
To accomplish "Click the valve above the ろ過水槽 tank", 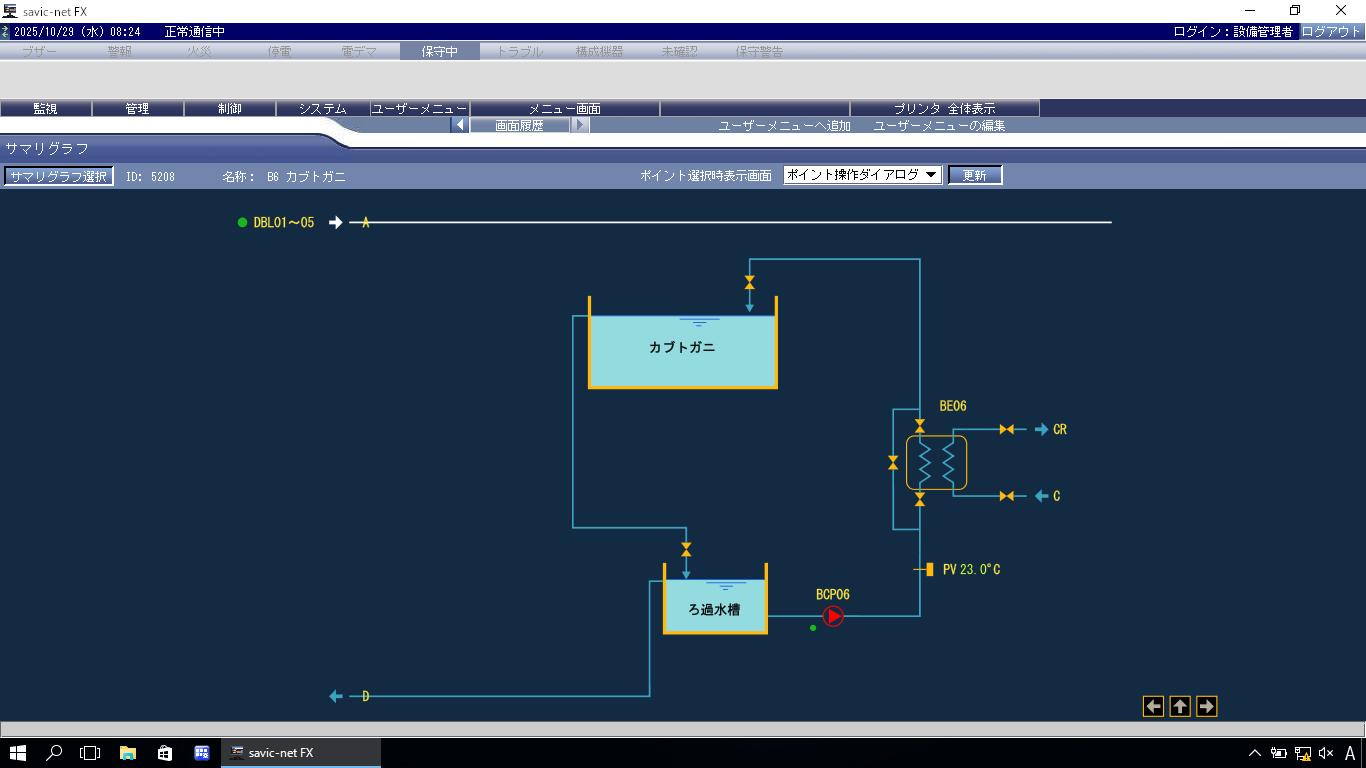I will click(x=686, y=549).
